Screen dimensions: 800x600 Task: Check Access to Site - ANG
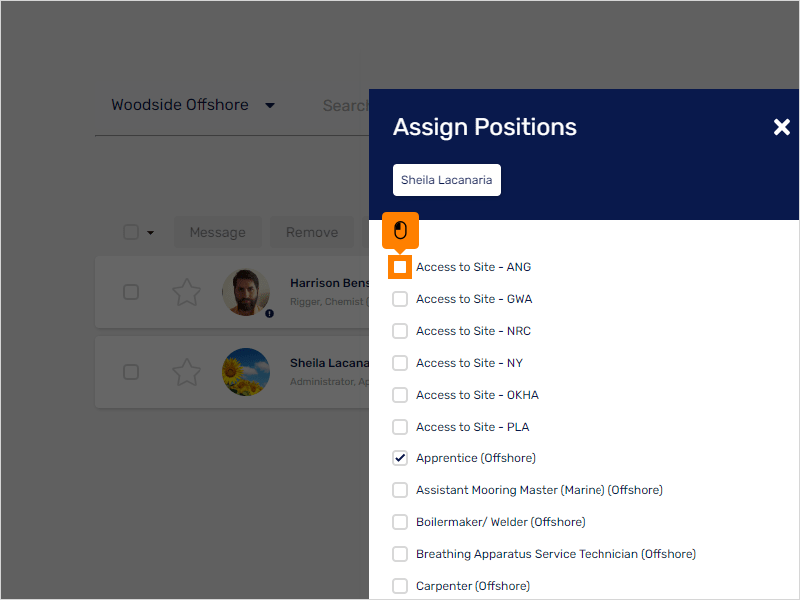point(400,267)
